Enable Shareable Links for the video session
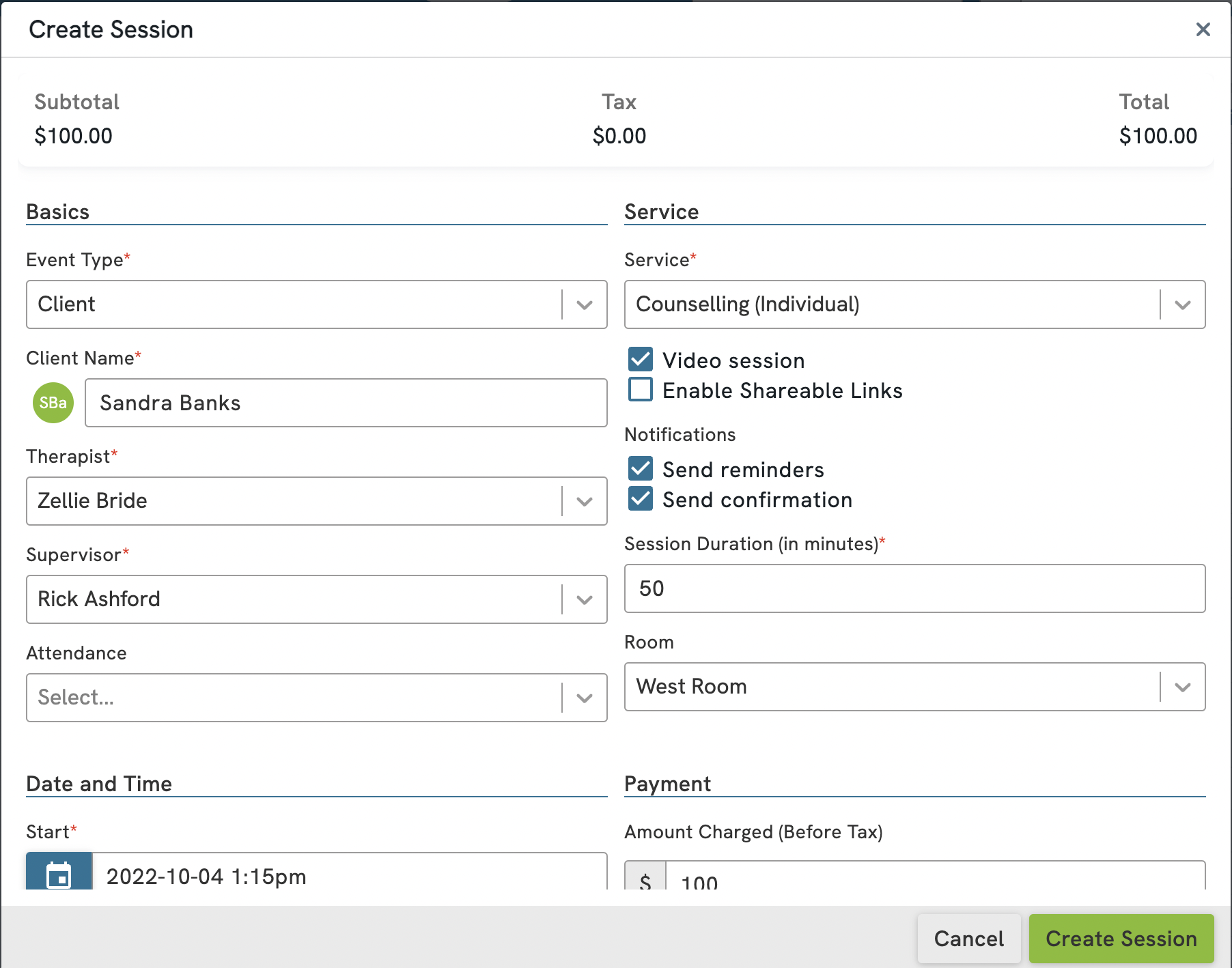Viewport: 1232px width, 968px height. 641,390
